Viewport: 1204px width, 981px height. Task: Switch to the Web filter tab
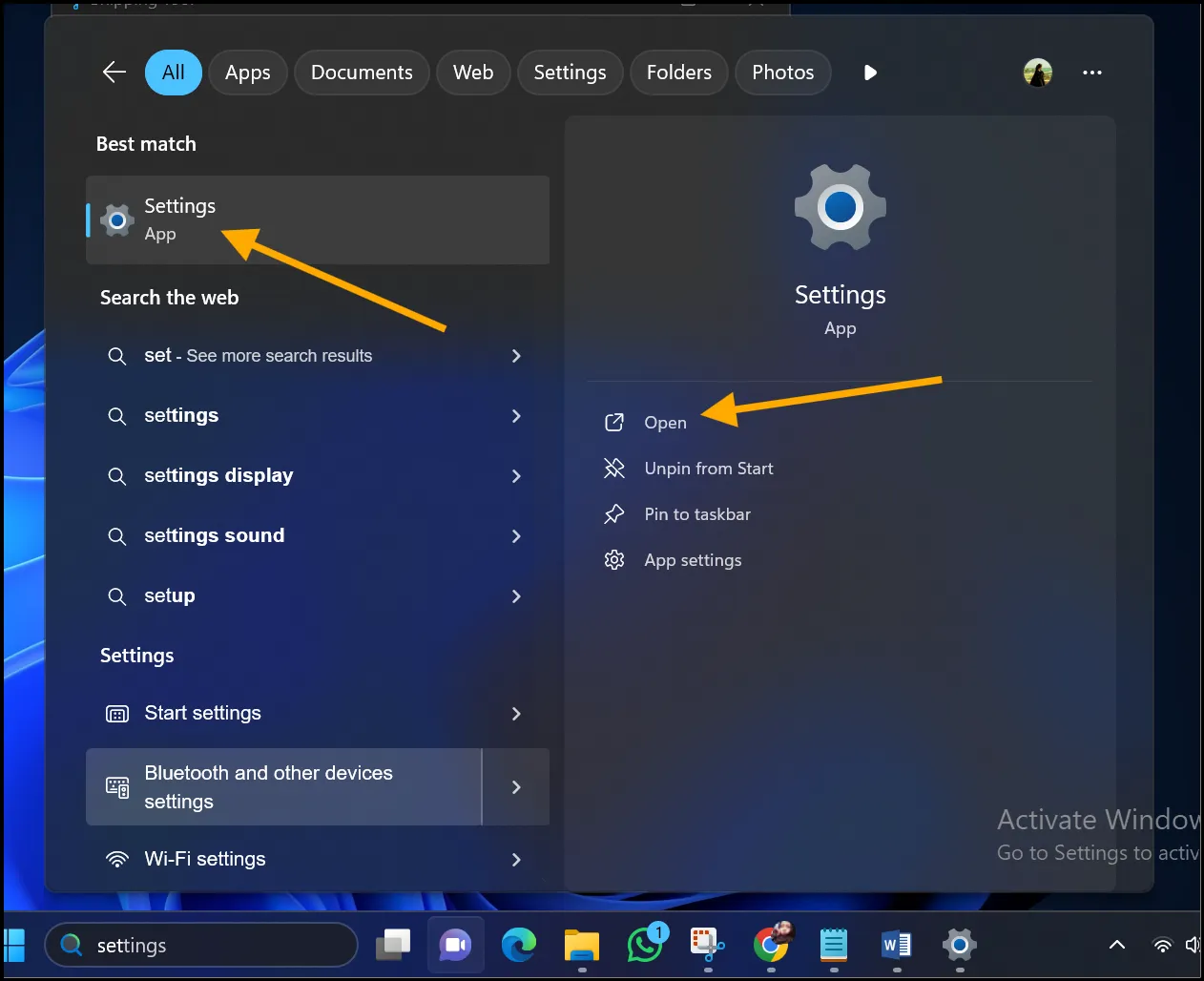473,72
